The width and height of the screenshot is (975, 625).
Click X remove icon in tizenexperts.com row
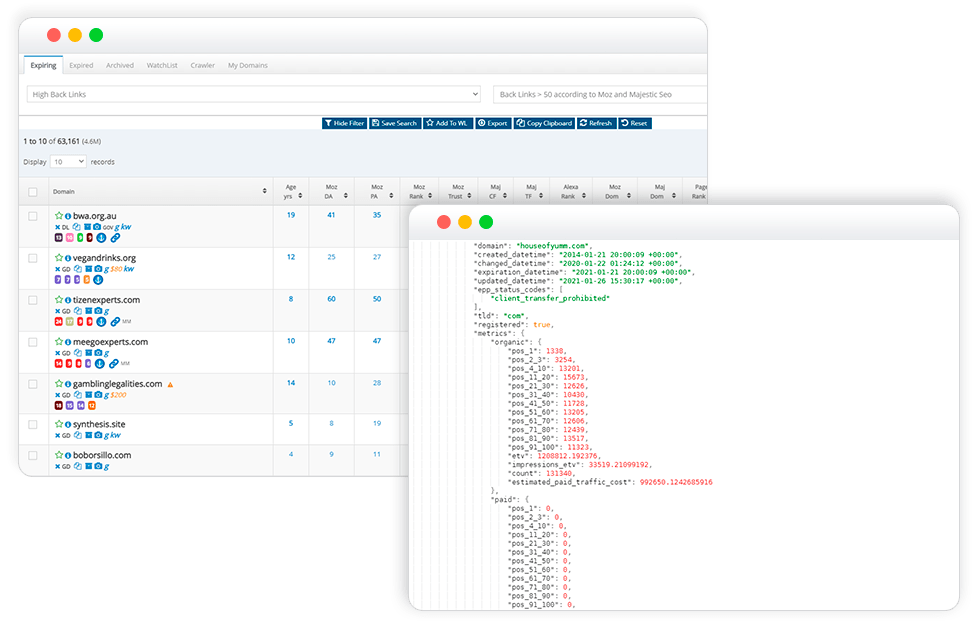pyautogui.click(x=57, y=311)
